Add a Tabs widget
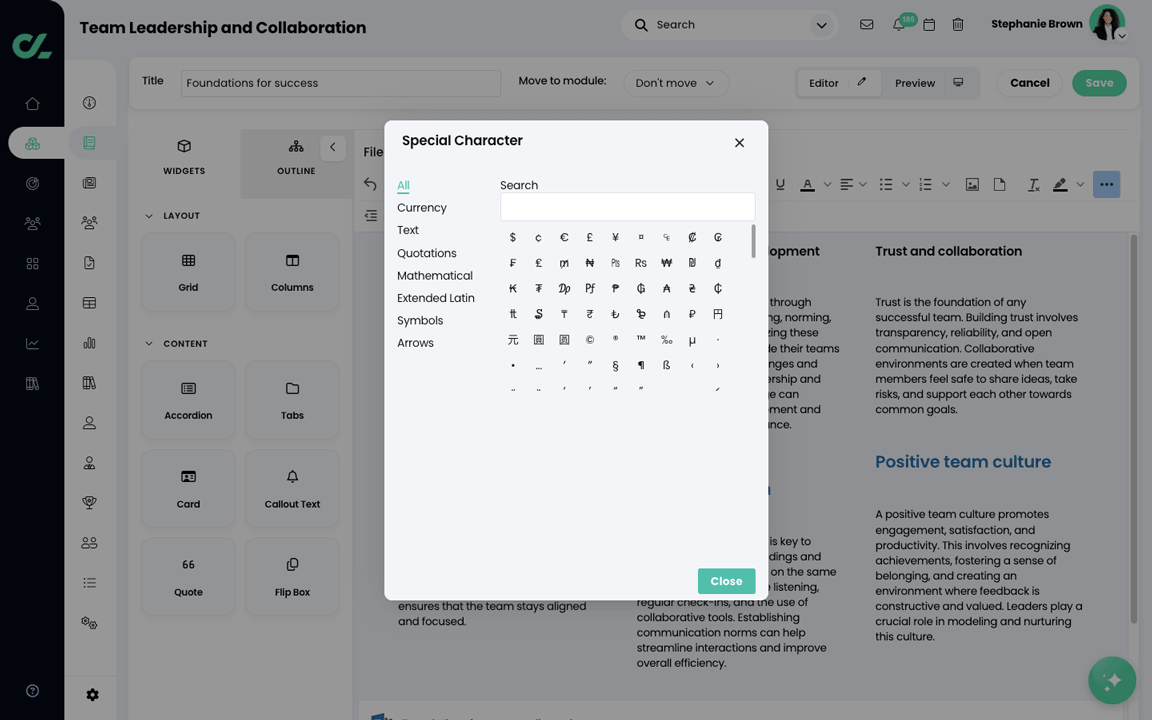 pos(292,400)
